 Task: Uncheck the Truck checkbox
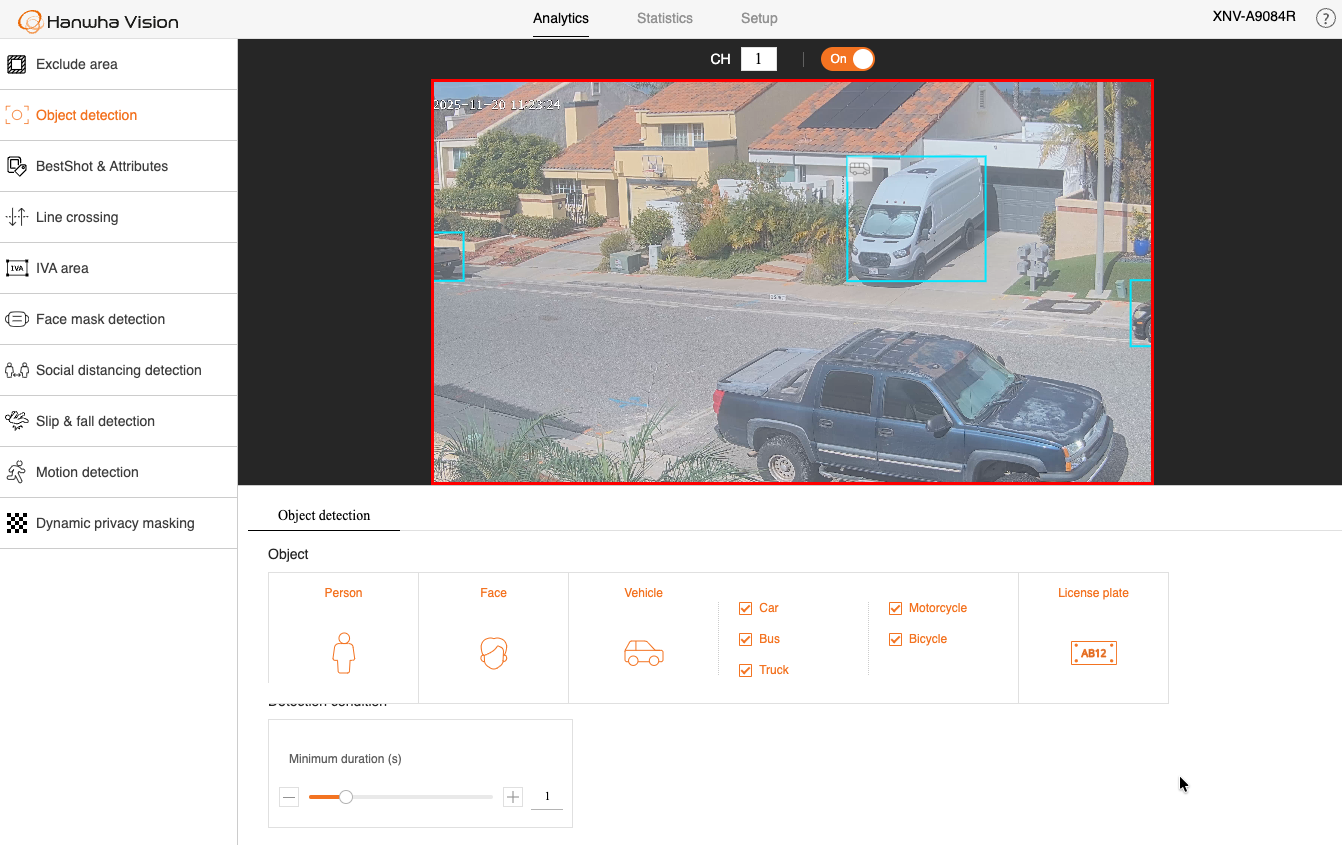coord(745,670)
